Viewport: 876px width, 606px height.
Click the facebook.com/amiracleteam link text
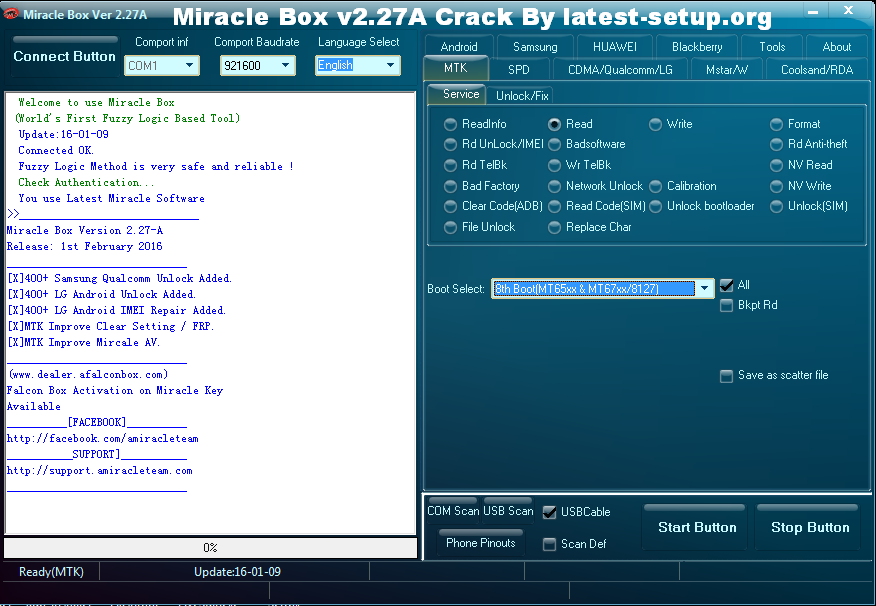point(102,438)
